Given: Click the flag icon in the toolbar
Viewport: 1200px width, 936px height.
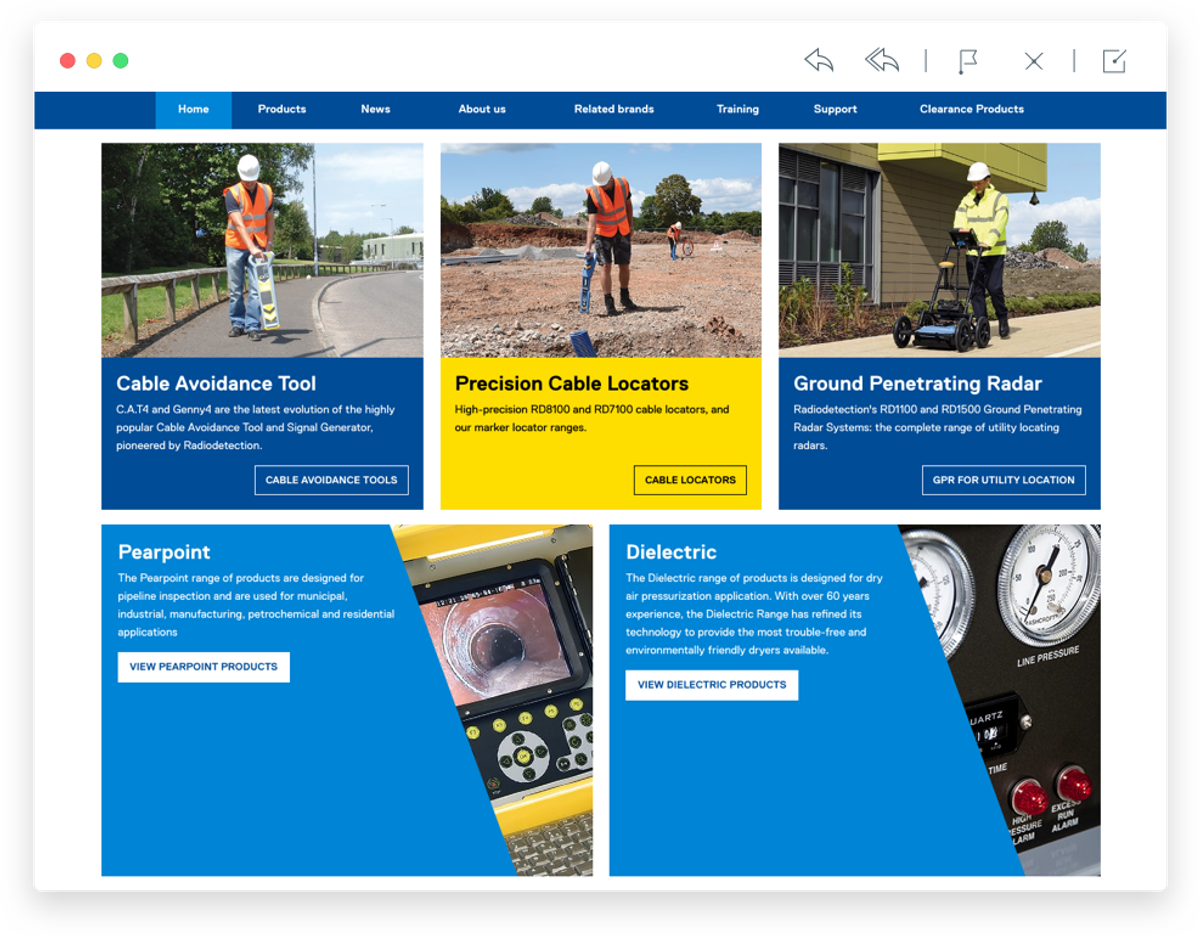Looking at the screenshot, I should pyautogui.click(x=966, y=62).
